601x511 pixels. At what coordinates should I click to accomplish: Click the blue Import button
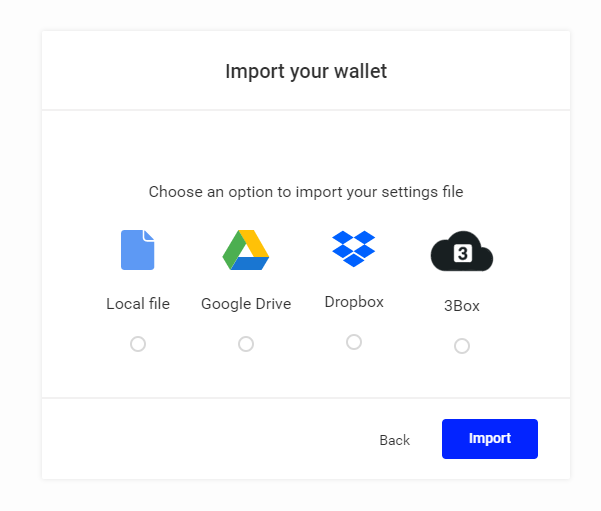coord(490,439)
